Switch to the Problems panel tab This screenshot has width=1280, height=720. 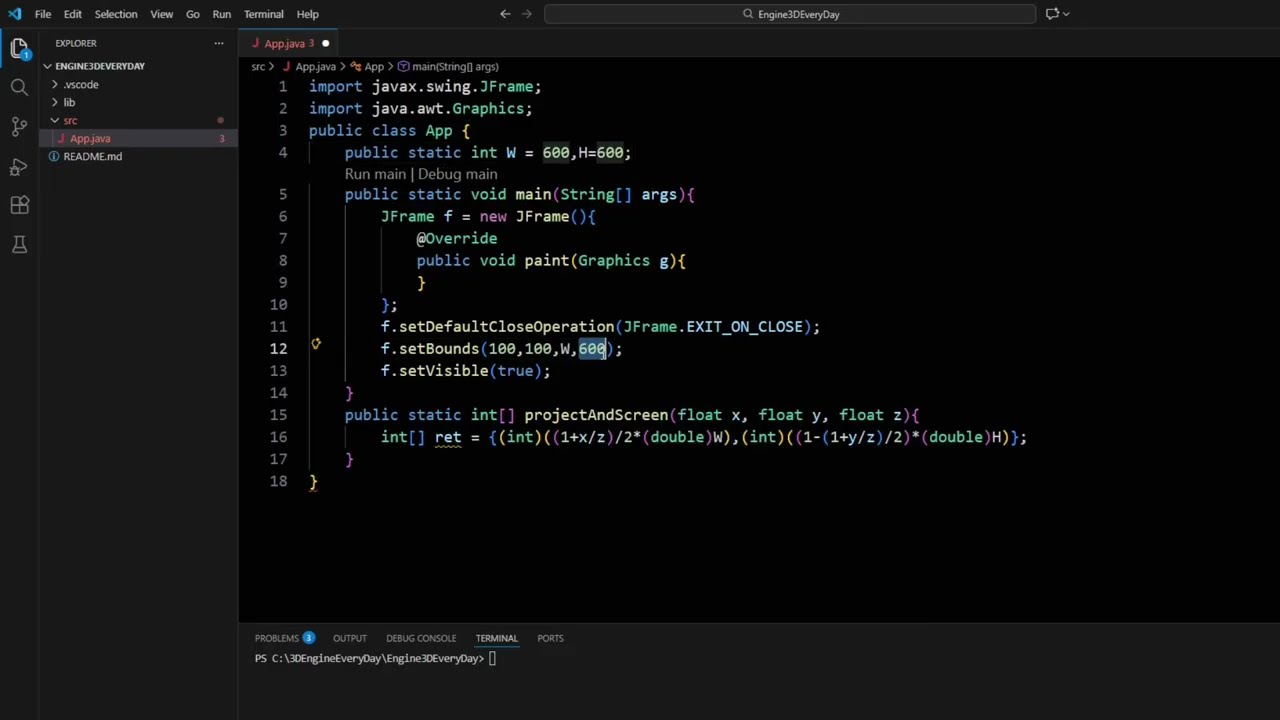(284, 638)
